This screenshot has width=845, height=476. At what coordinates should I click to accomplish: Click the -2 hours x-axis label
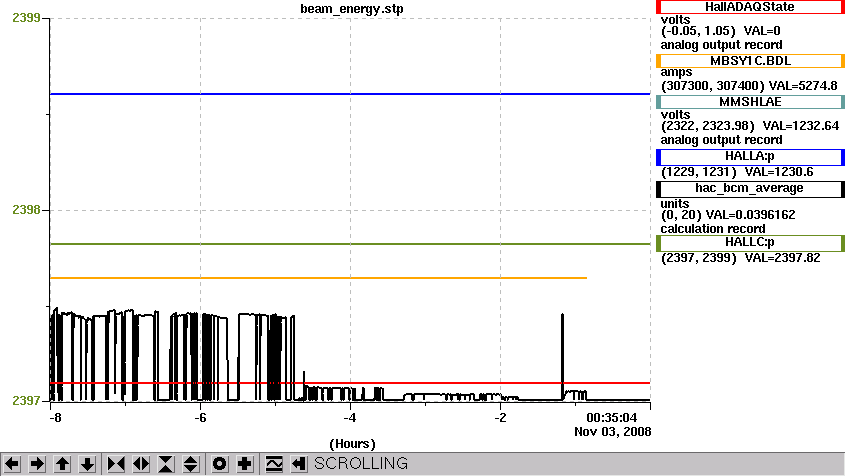click(501, 418)
